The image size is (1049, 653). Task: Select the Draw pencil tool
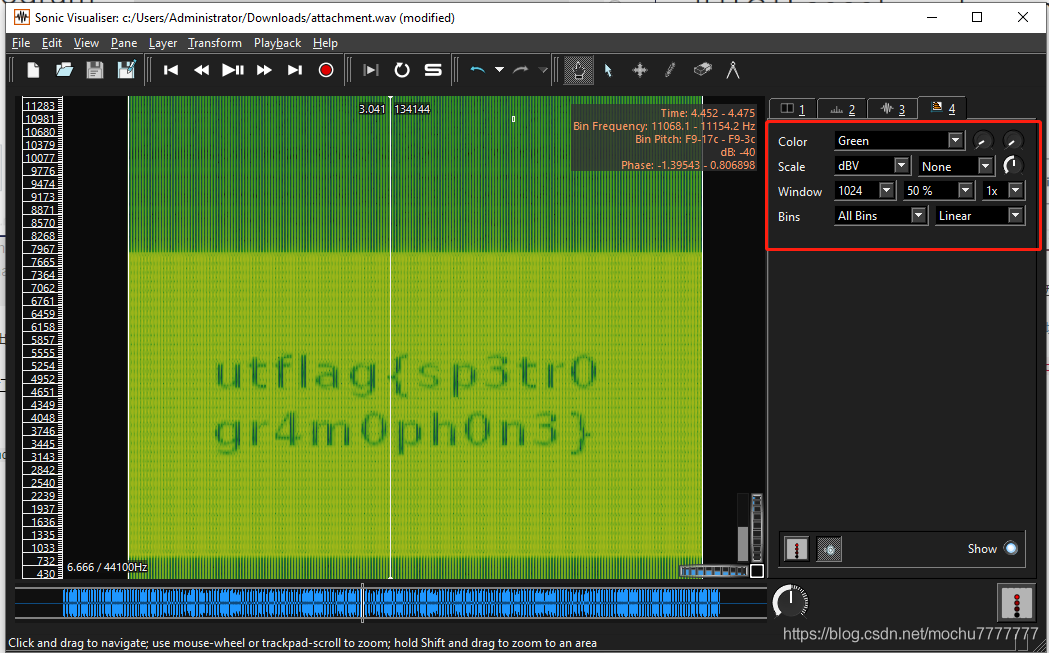pyautogui.click(x=671, y=70)
